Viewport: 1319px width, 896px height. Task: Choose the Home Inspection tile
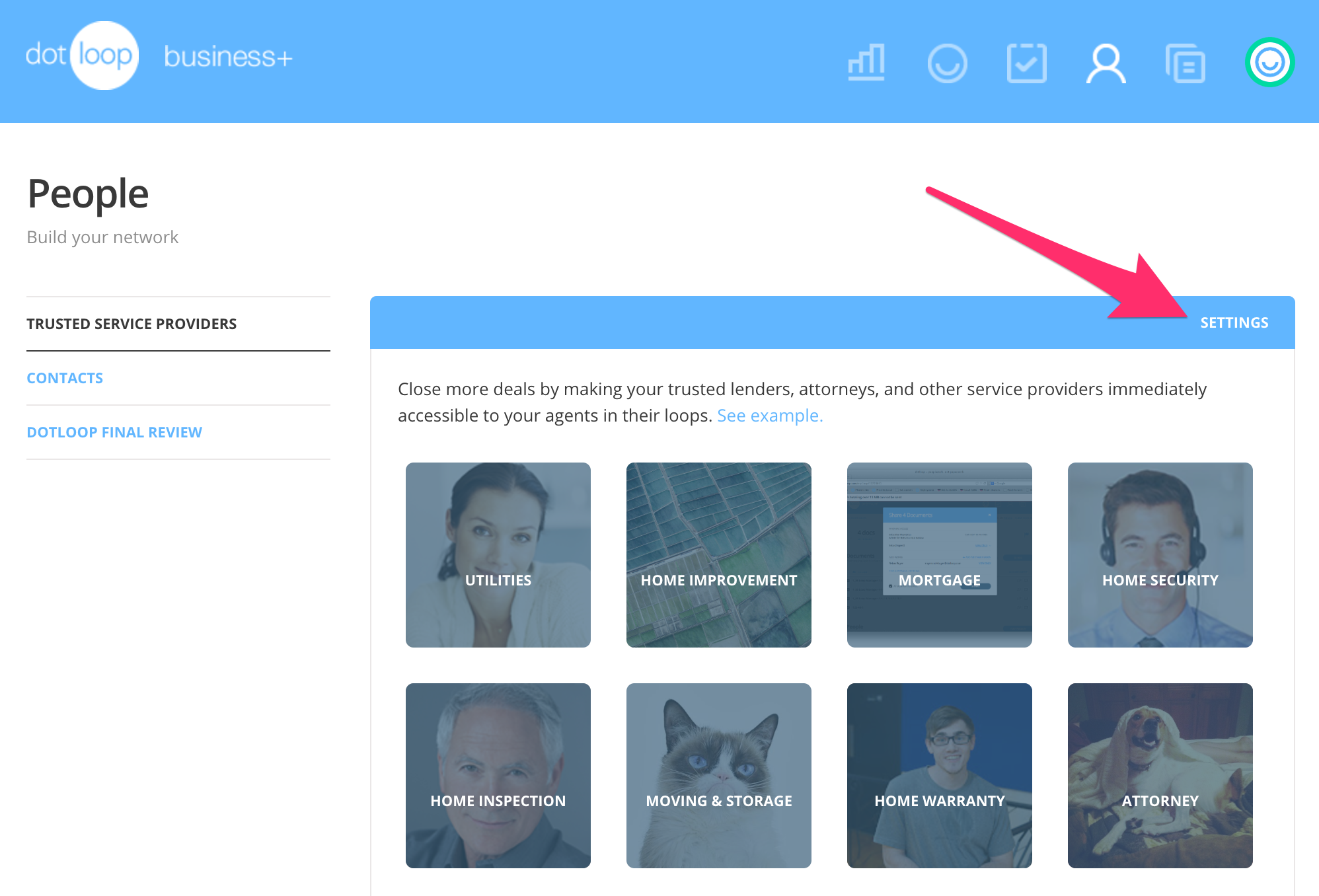pos(498,776)
